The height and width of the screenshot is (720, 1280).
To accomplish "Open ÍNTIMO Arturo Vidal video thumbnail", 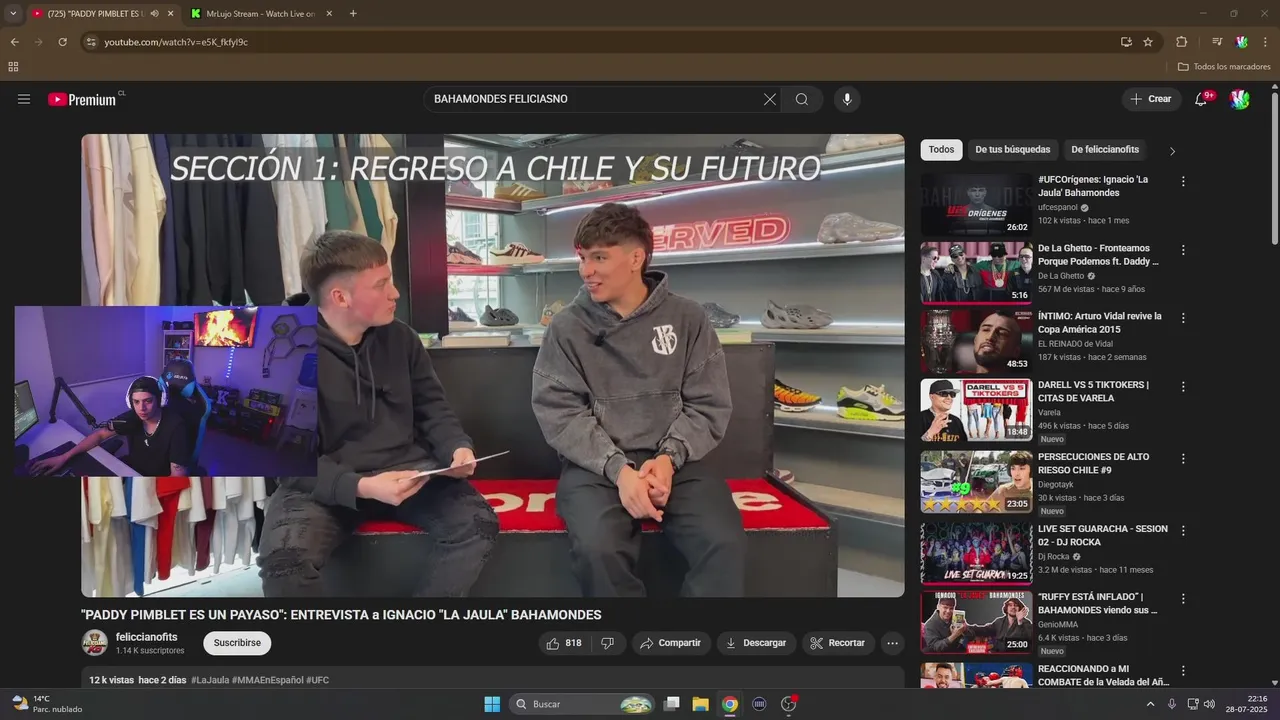I will click(x=976, y=341).
